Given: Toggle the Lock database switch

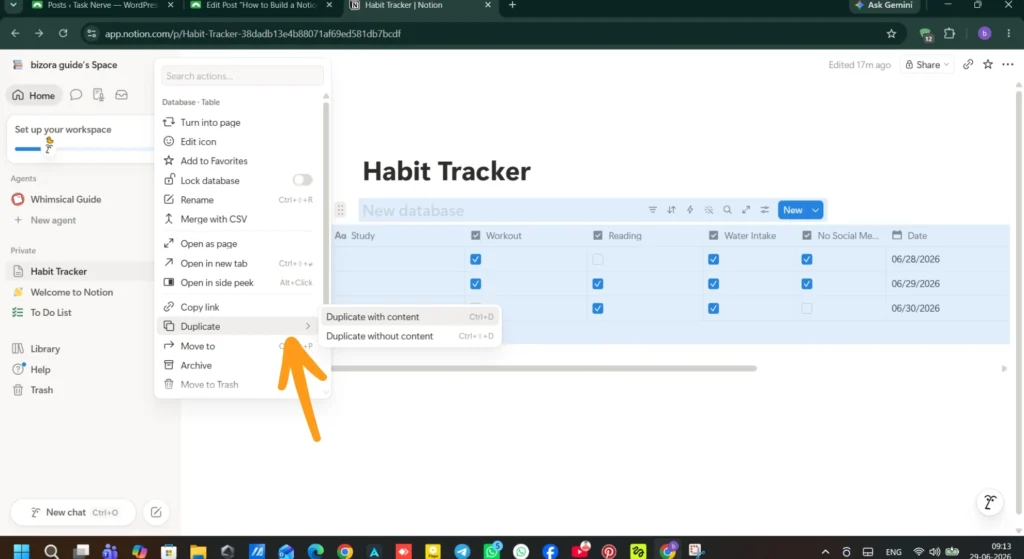Looking at the screenshot, I should (x=302, y=180).
